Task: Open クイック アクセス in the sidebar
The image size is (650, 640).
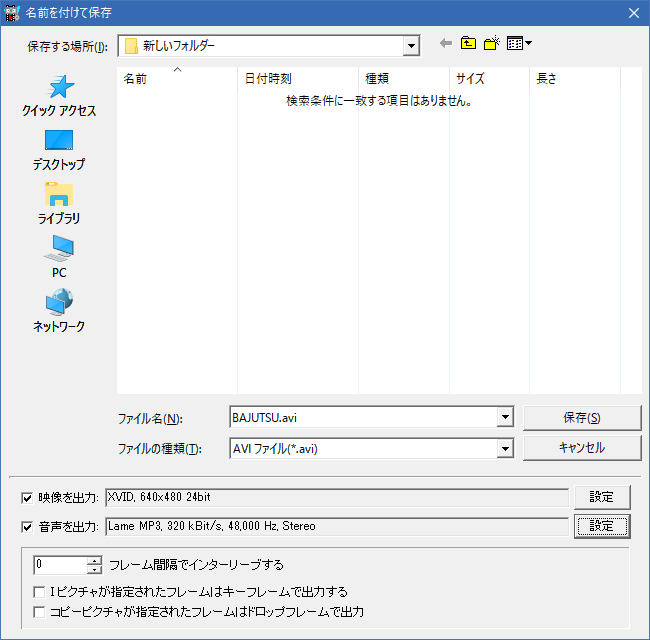Action: [59, 96]
